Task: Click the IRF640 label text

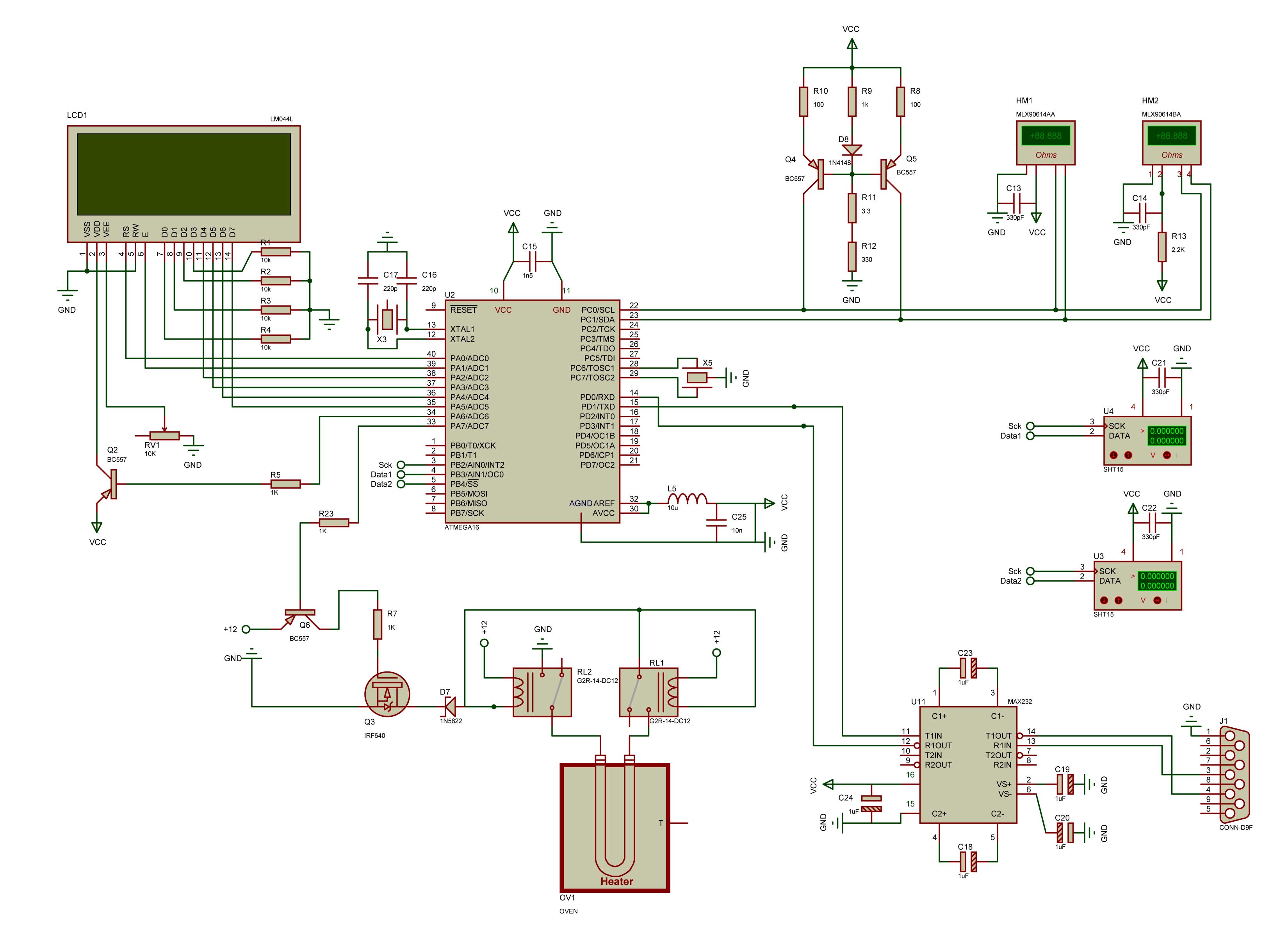Action: tap(374, 735)
